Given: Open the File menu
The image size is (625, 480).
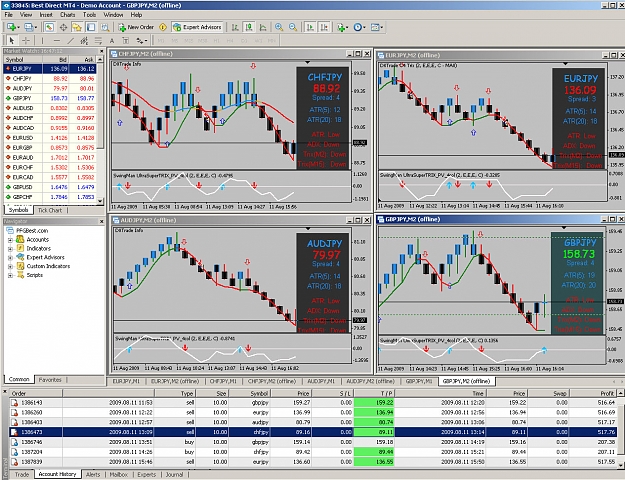Looking at the screenshot, I should [x=9, y=15].
